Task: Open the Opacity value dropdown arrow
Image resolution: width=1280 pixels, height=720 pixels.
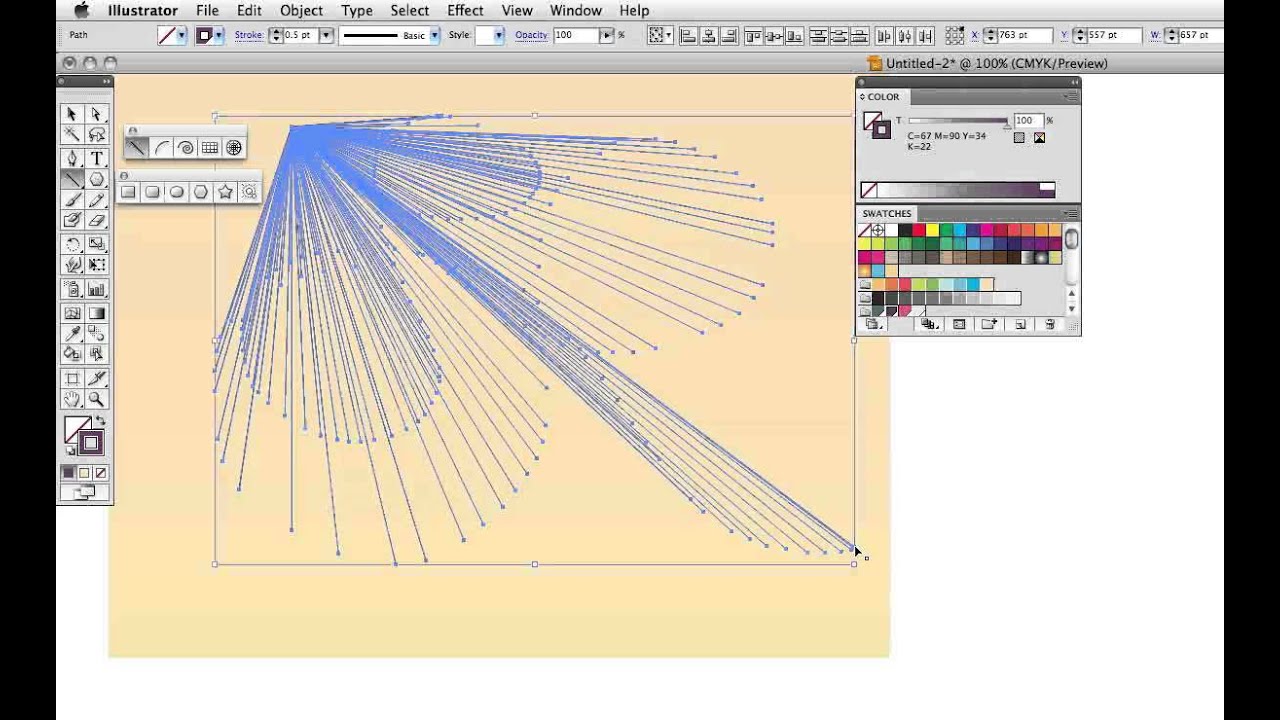Action: tap(606, 35)
